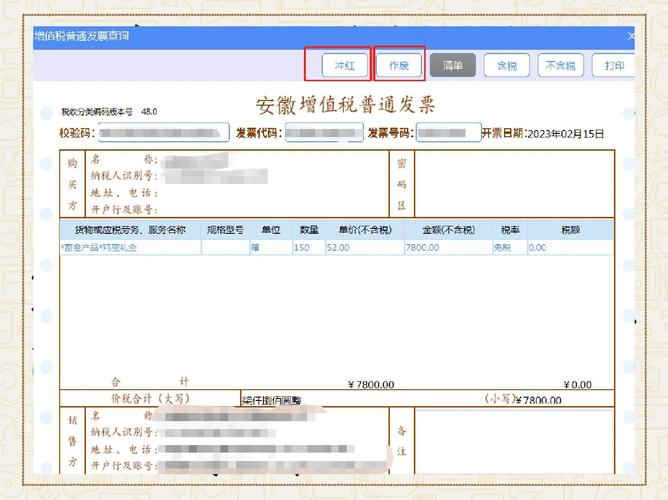Select the quantity cell 150
The width and height of the screenshot is (668, 500).
pyautogui.click(x=309, y=247)
